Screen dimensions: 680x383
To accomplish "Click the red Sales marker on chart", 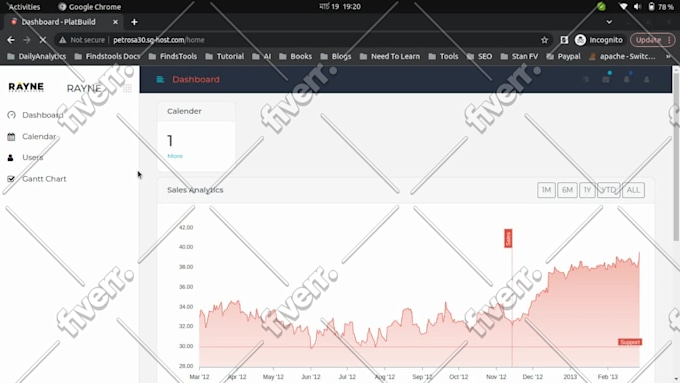I will coord(508,239).
